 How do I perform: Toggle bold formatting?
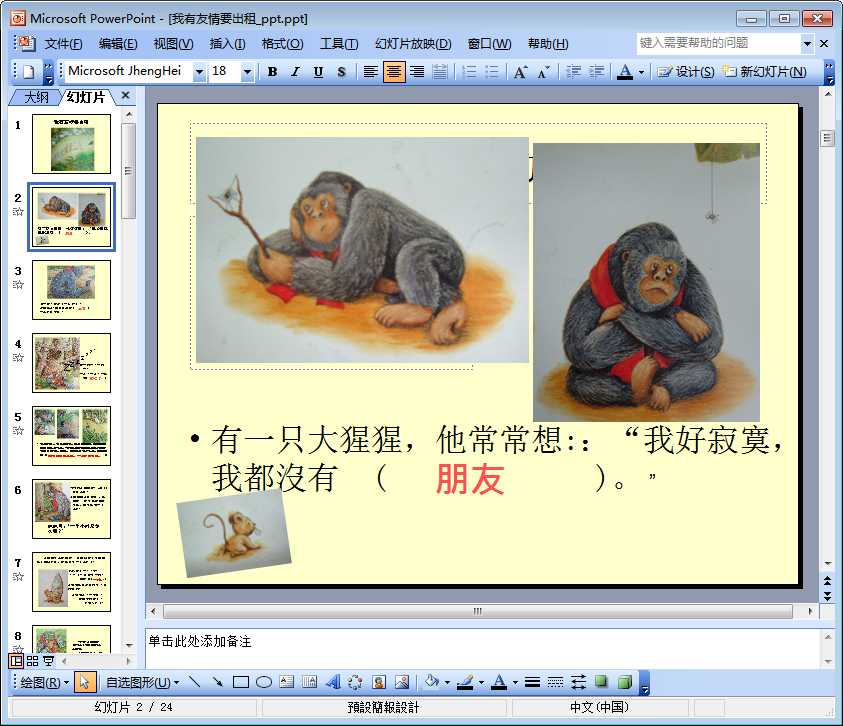point(272,72)
